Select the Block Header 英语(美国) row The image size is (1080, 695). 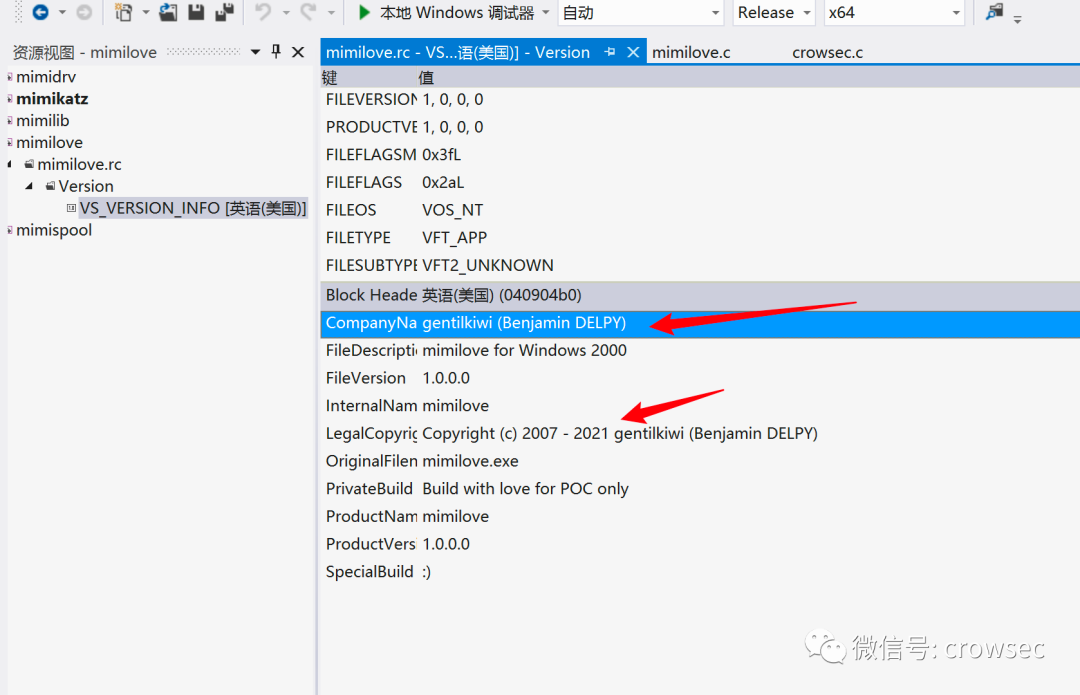tap(700, 295)
